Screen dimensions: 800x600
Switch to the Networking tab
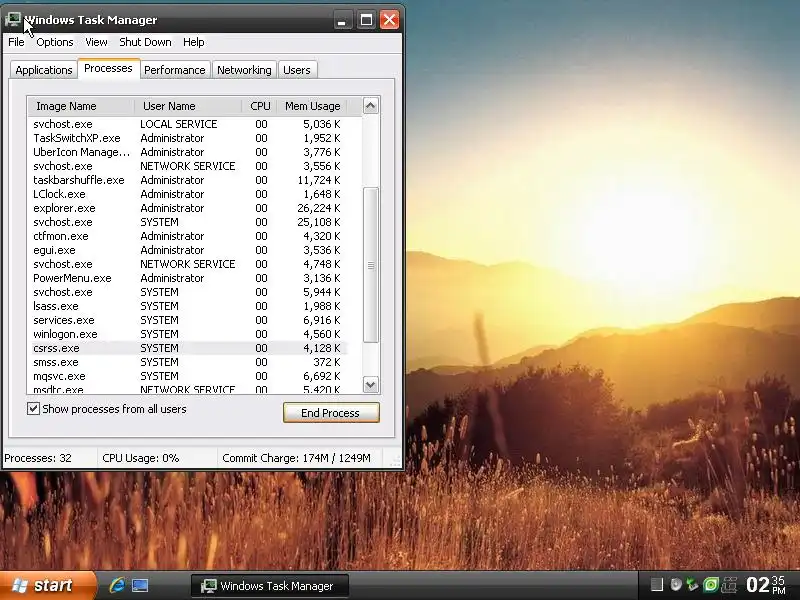click(x=244, y=70)
